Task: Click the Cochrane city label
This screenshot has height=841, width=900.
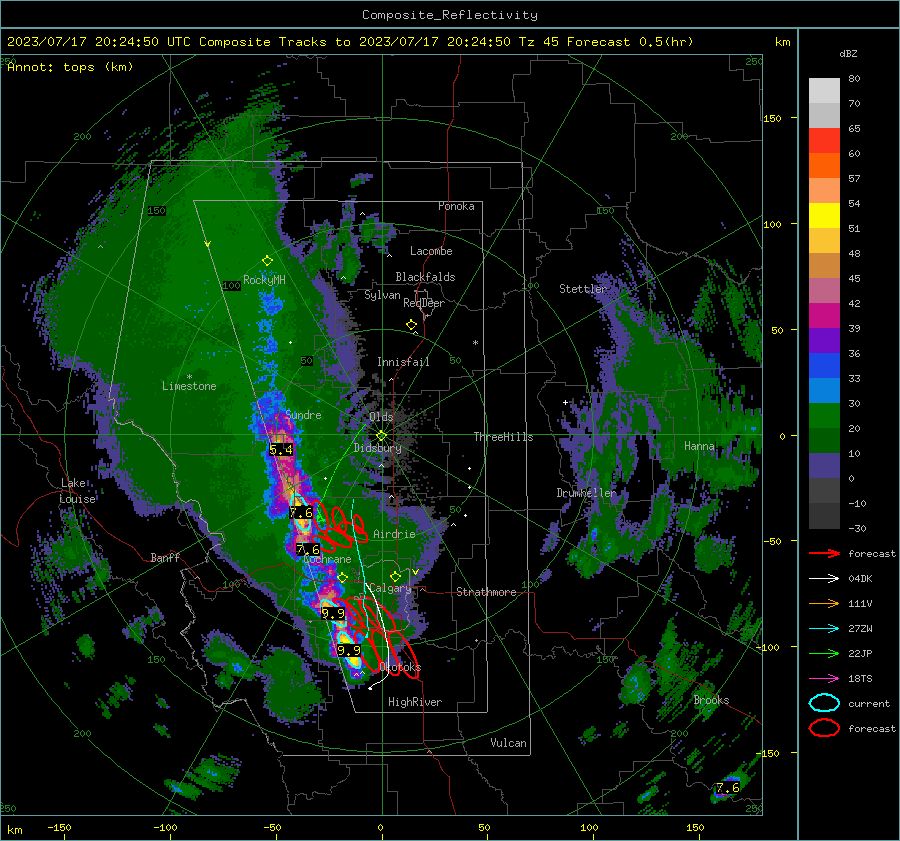Action: click(x=327, y=559)
